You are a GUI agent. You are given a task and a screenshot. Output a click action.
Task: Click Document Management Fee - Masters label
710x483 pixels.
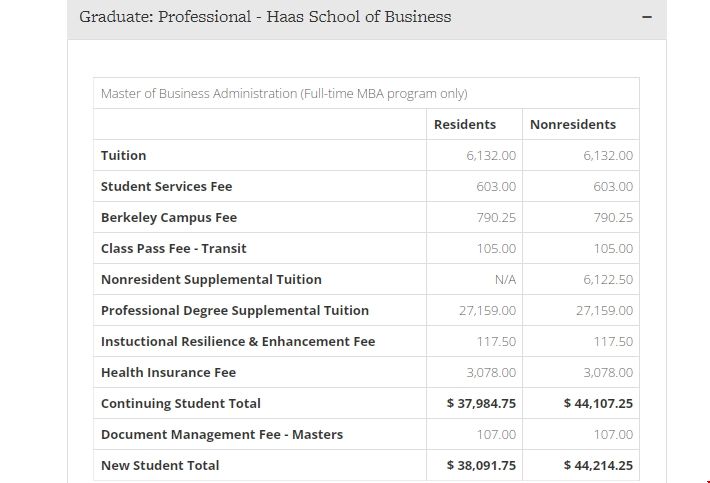coord(222,434)
